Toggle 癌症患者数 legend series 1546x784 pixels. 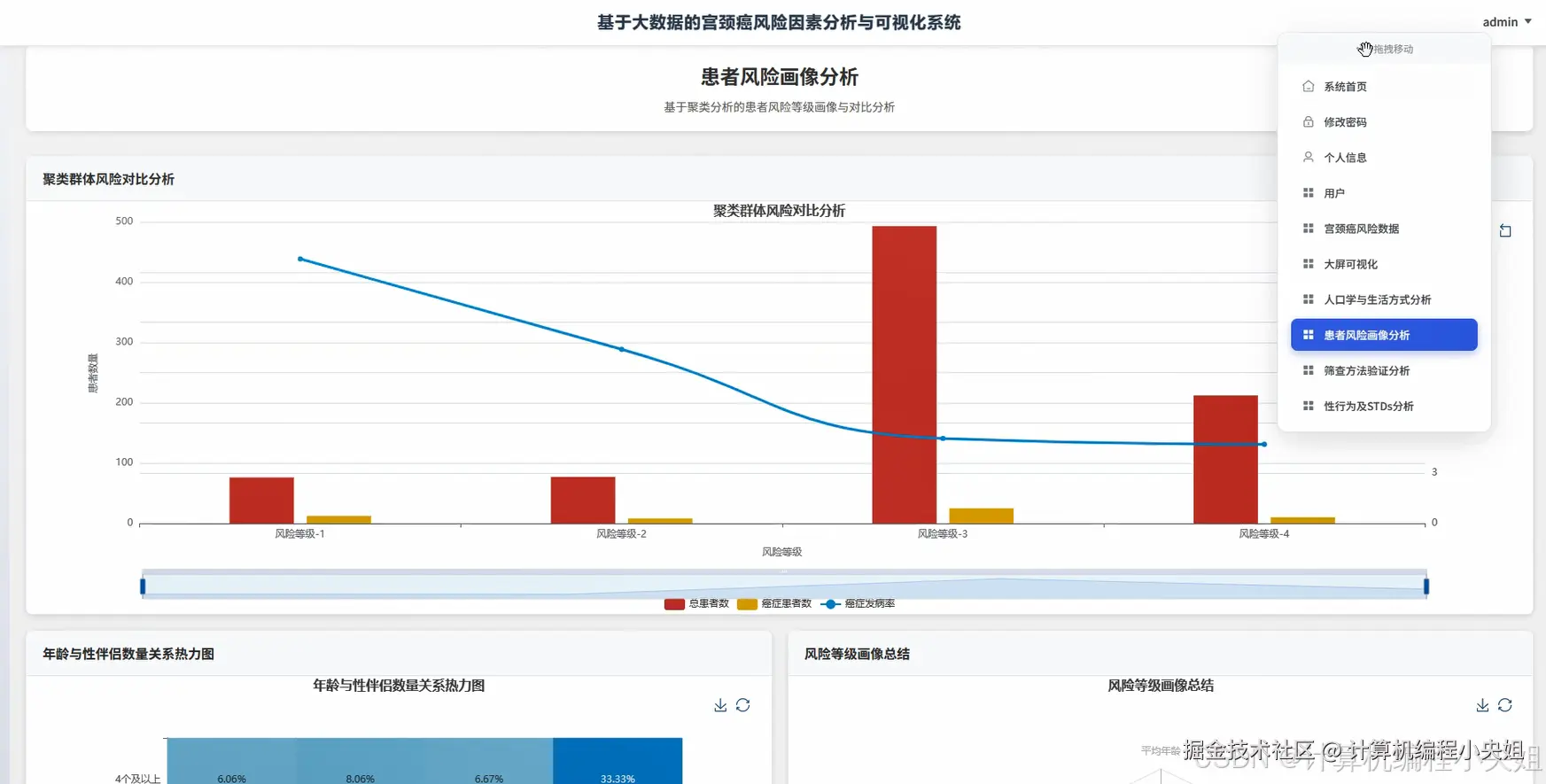coord(774,603)
